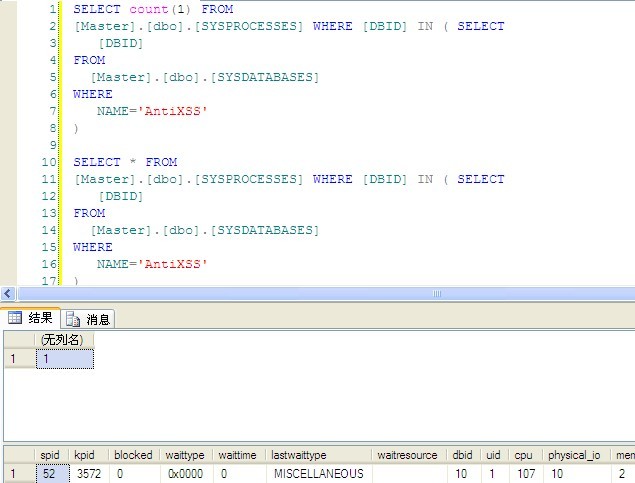Select the dbid cell showing 10
The height and width of the screenshot is (483, 635).
(464, 473)
